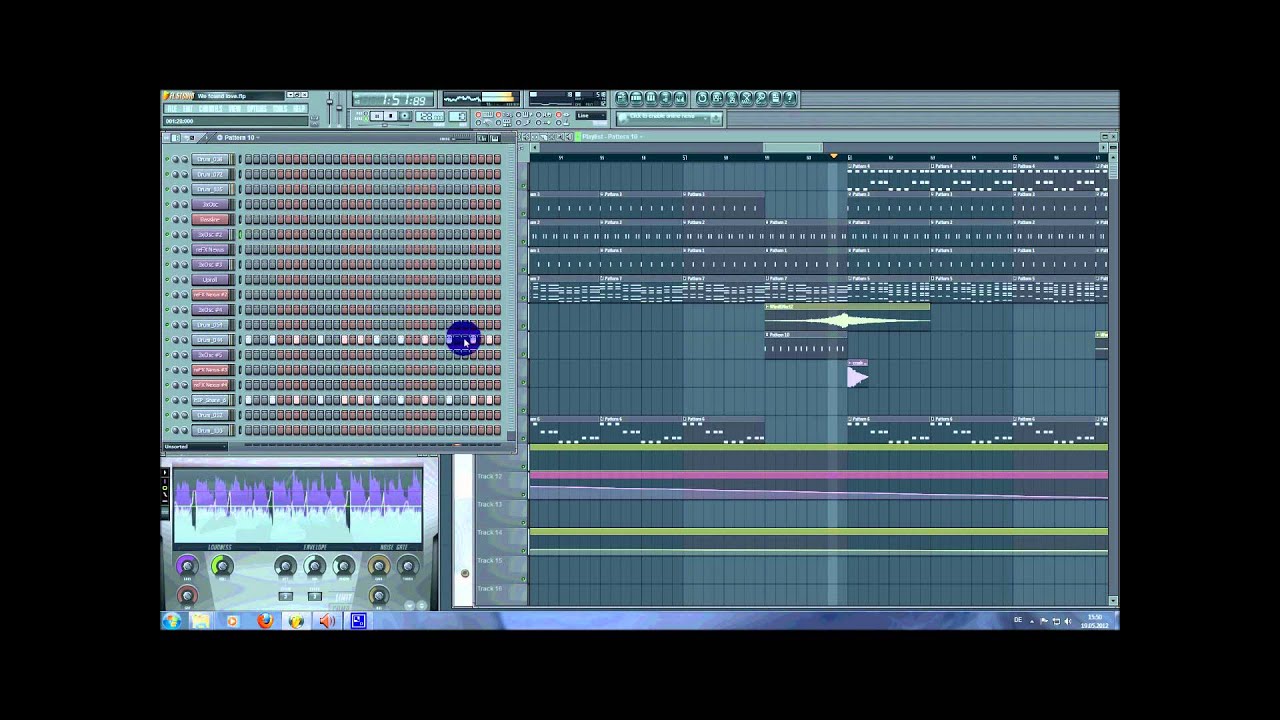Stop playback with the transport stop button
Viewport: 1280px width, 720px height.
(391, 116)
